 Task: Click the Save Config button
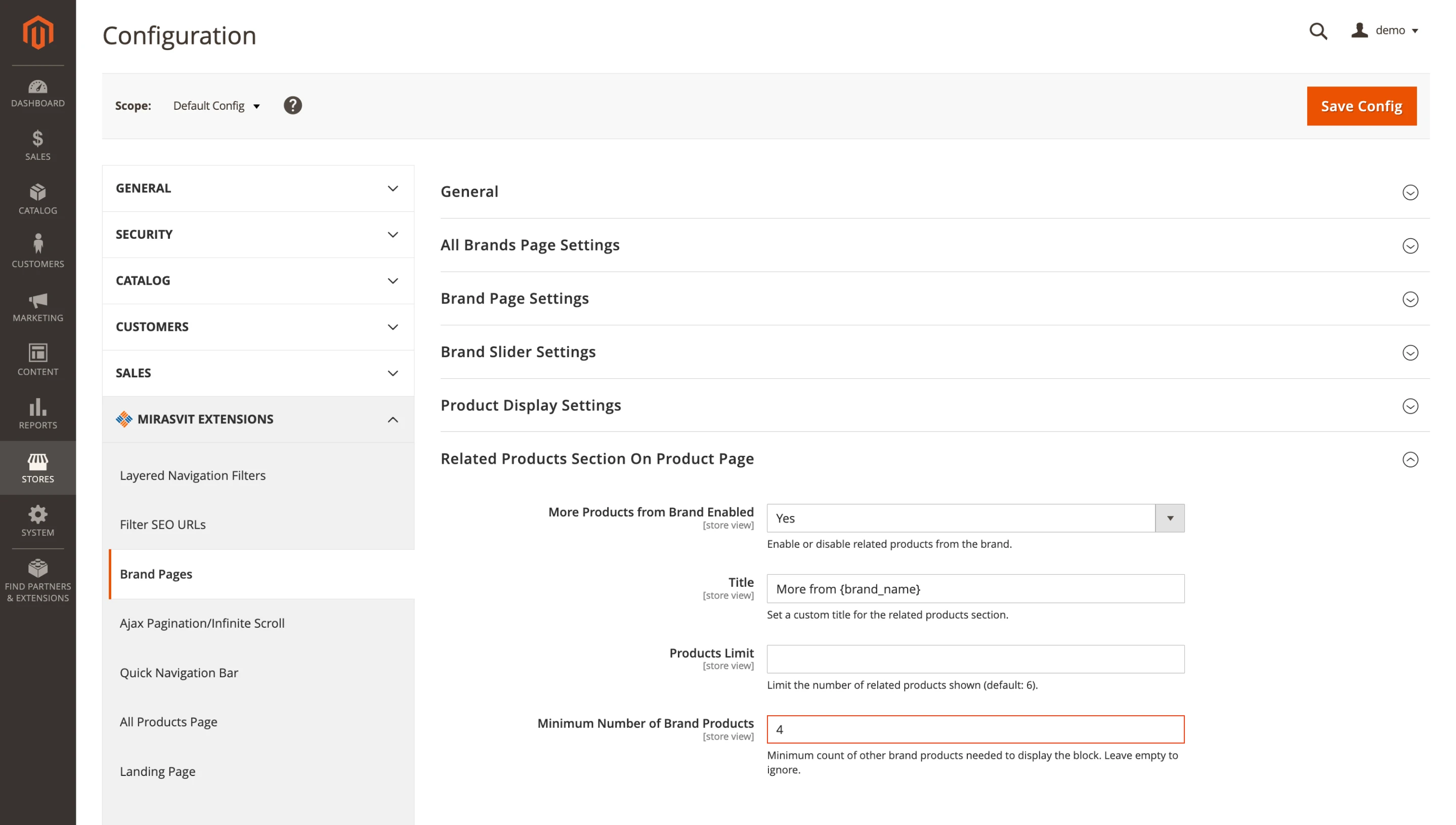tap(1361, 106)
